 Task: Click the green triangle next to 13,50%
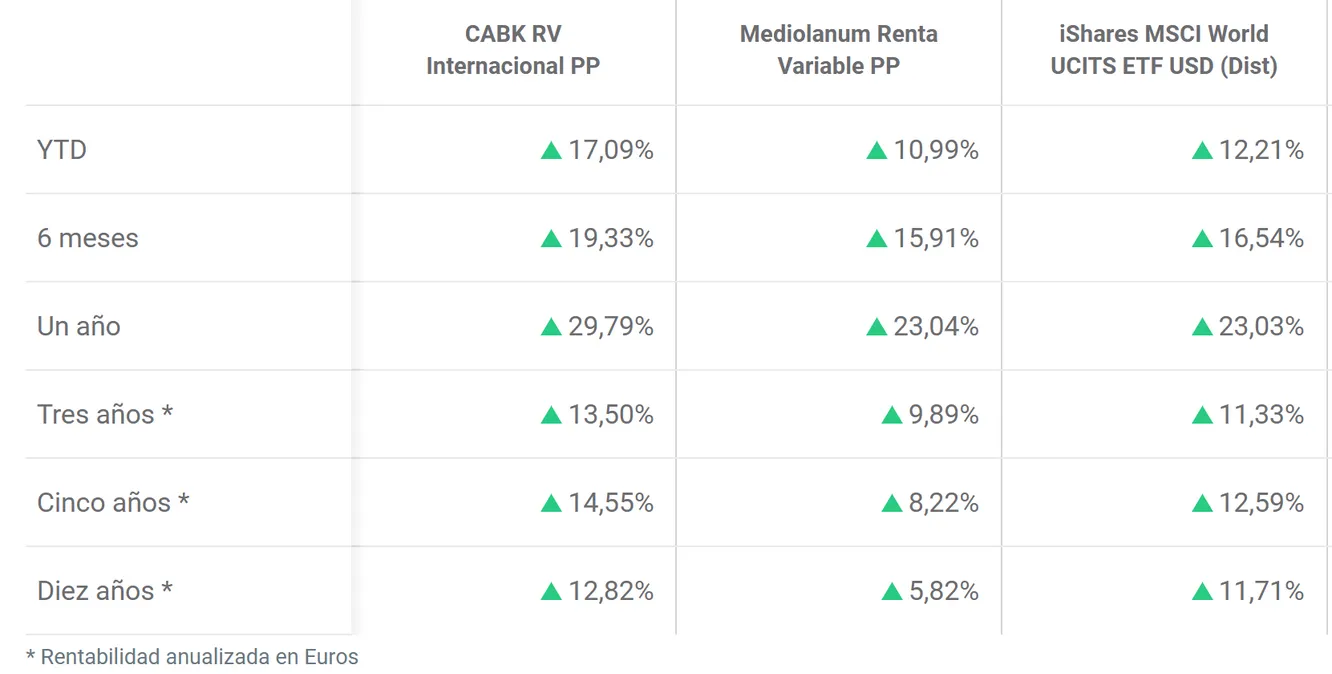[x=551, y=415]
